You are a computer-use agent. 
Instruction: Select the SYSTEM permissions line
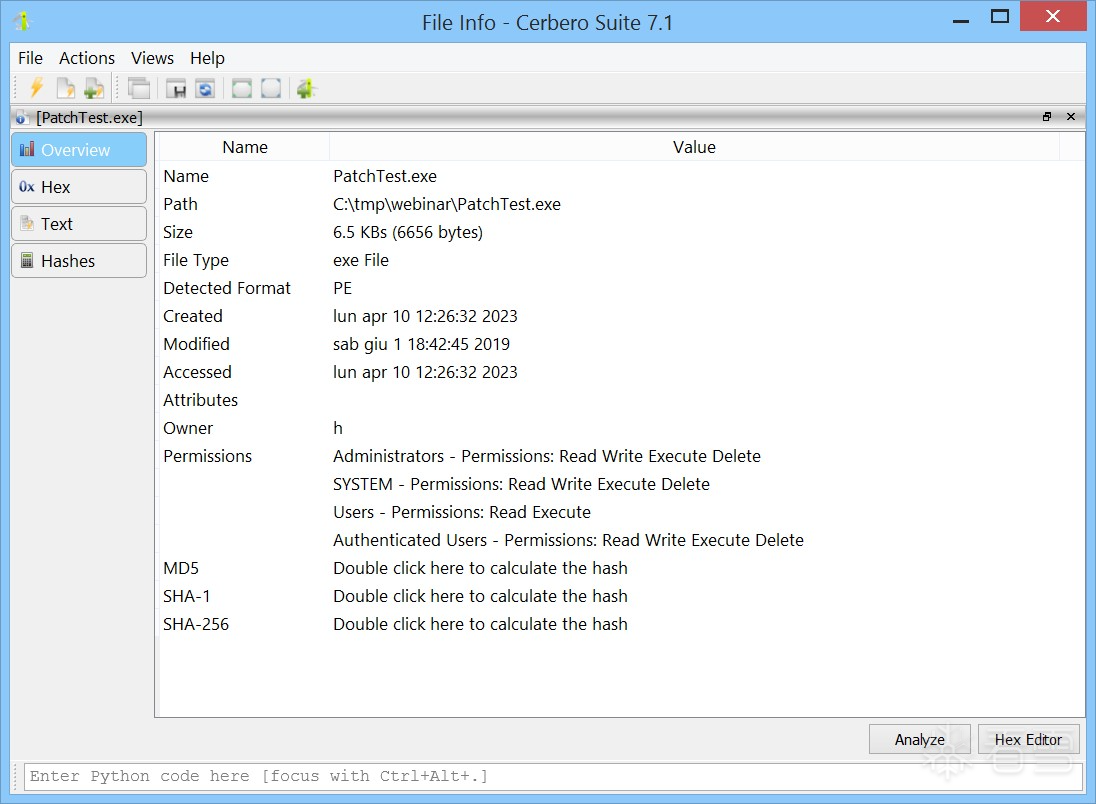click(521, 484)
